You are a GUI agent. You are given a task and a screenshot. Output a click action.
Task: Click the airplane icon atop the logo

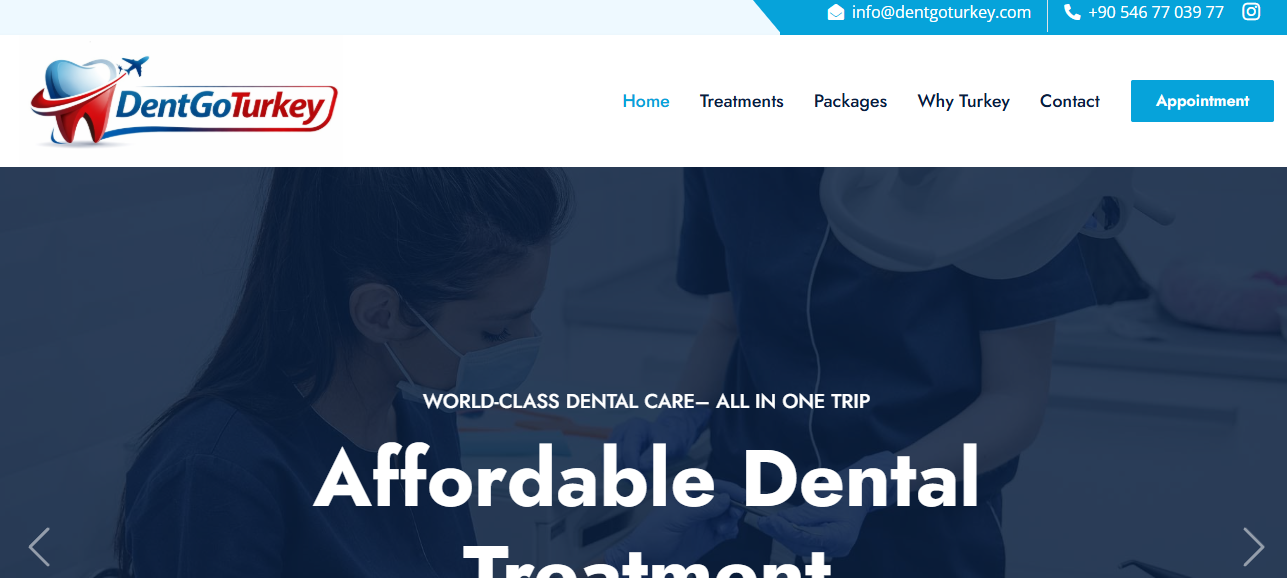tap(133, 67)
